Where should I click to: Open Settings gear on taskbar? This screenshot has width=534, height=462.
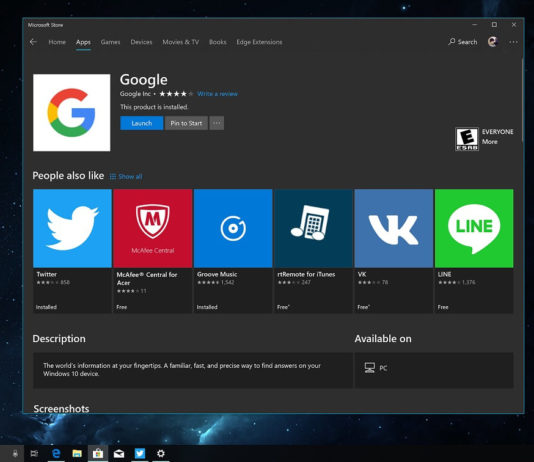point(161,453)
